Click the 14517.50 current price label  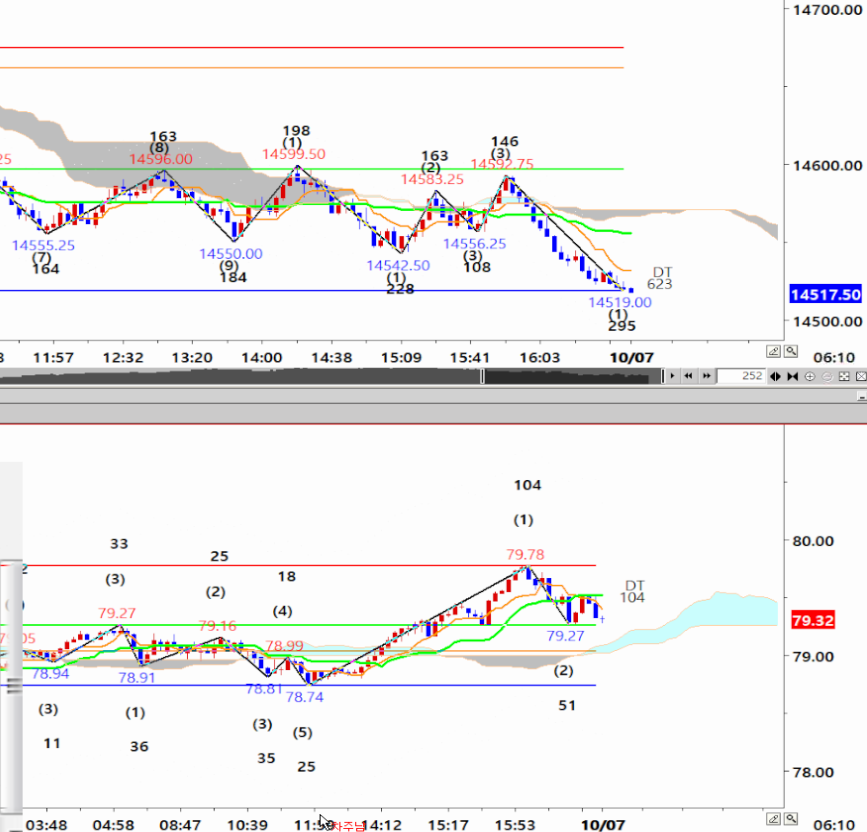coord(825,294)
